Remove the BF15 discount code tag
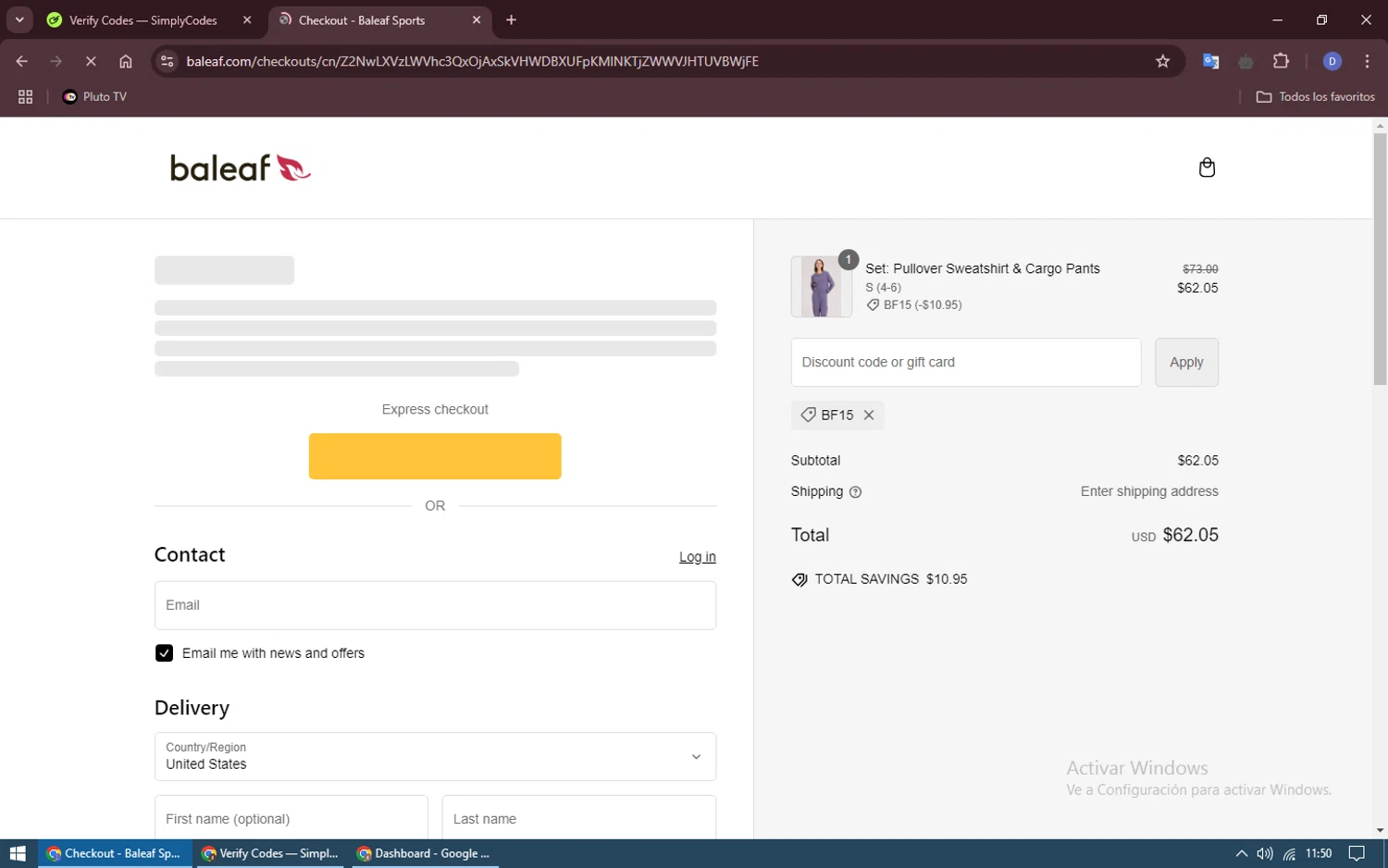The width and height of the screenshot is (1388, 868). (869, 415)
